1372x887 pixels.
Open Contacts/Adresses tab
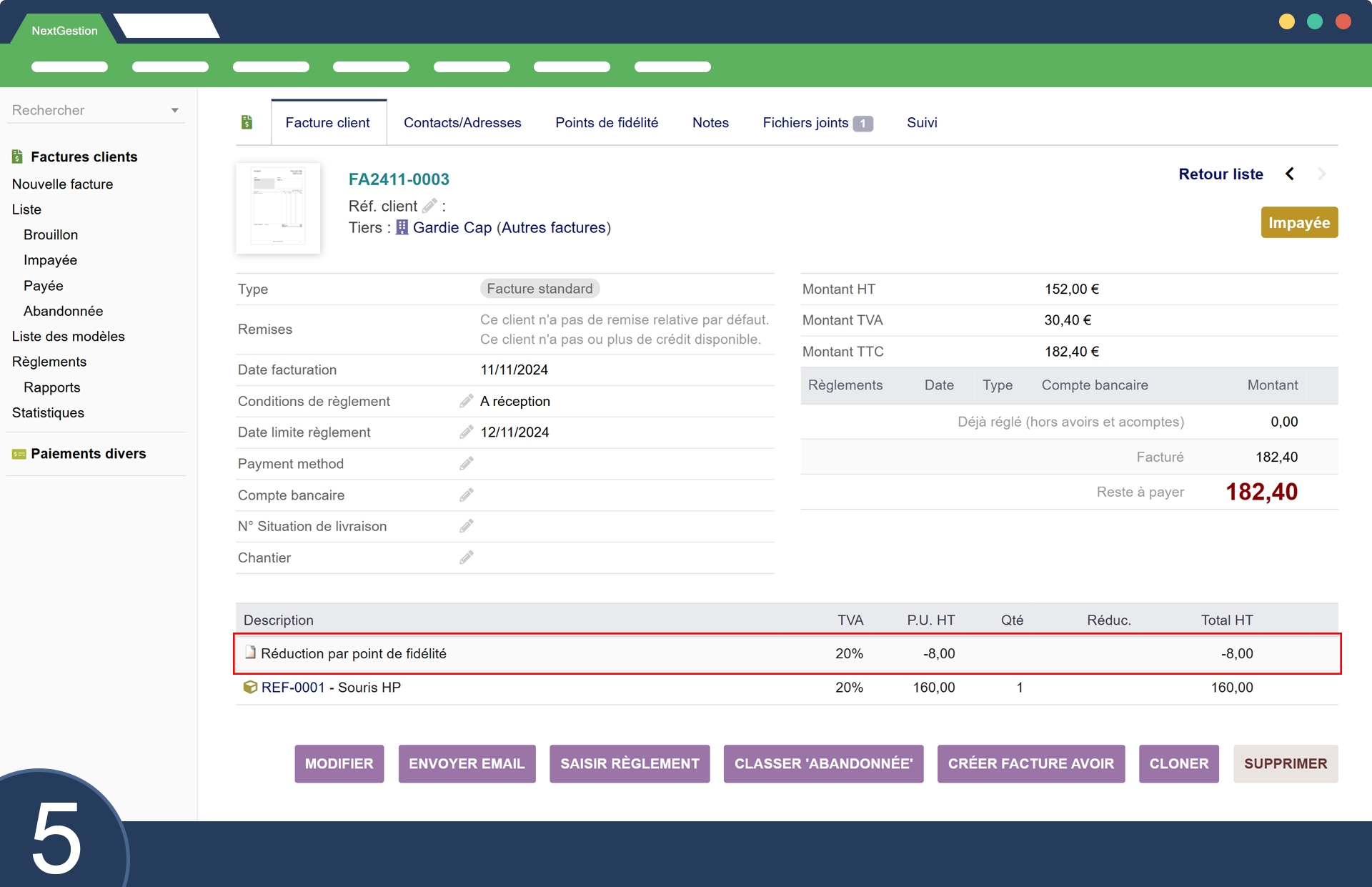click(462, 122)
